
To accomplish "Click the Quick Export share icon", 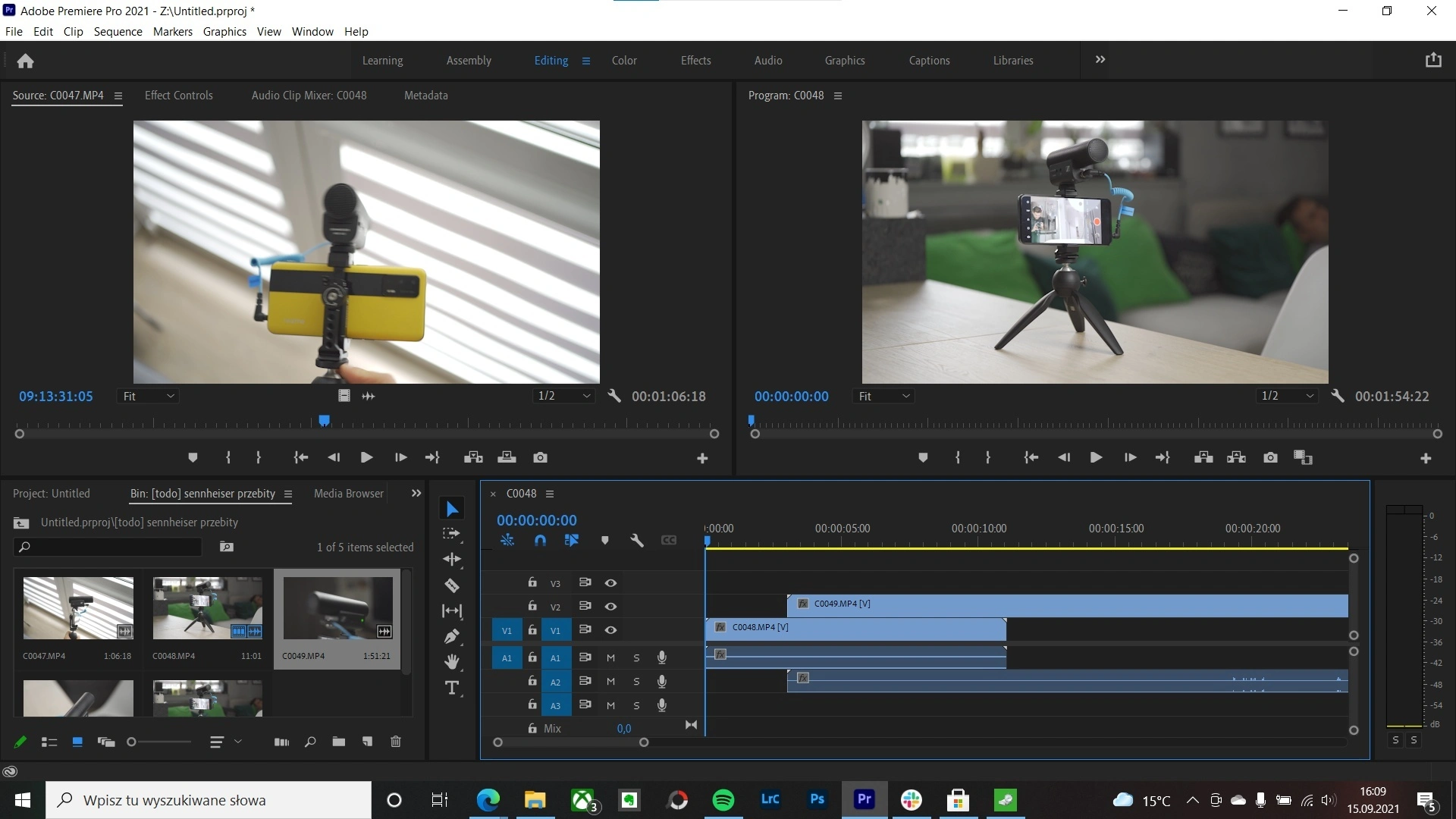I will pyautogui.click(x=1433, y=60).
